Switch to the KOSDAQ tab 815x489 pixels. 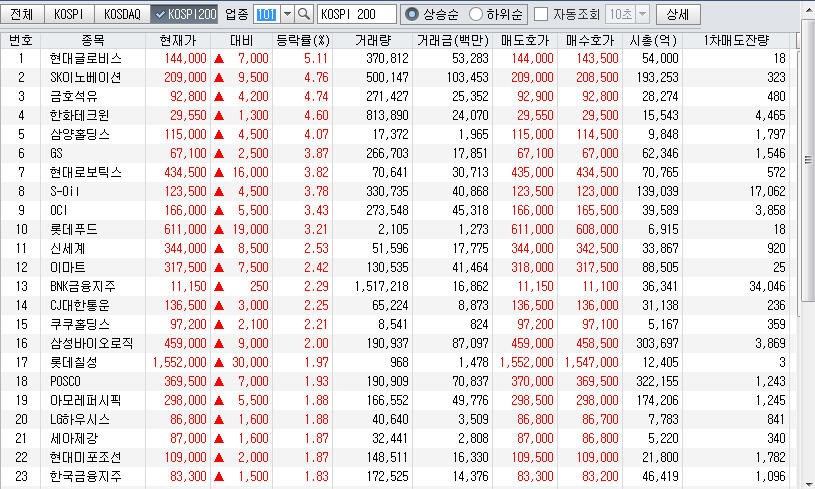click(122, 14)
